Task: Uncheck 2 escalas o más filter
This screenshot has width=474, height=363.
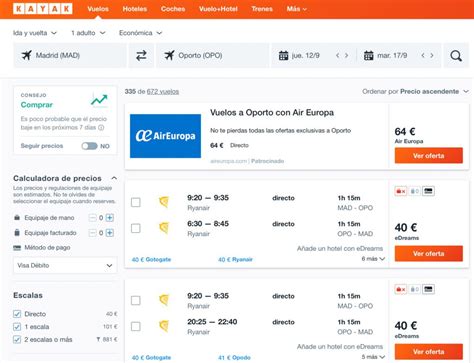Action: [17, 339]
